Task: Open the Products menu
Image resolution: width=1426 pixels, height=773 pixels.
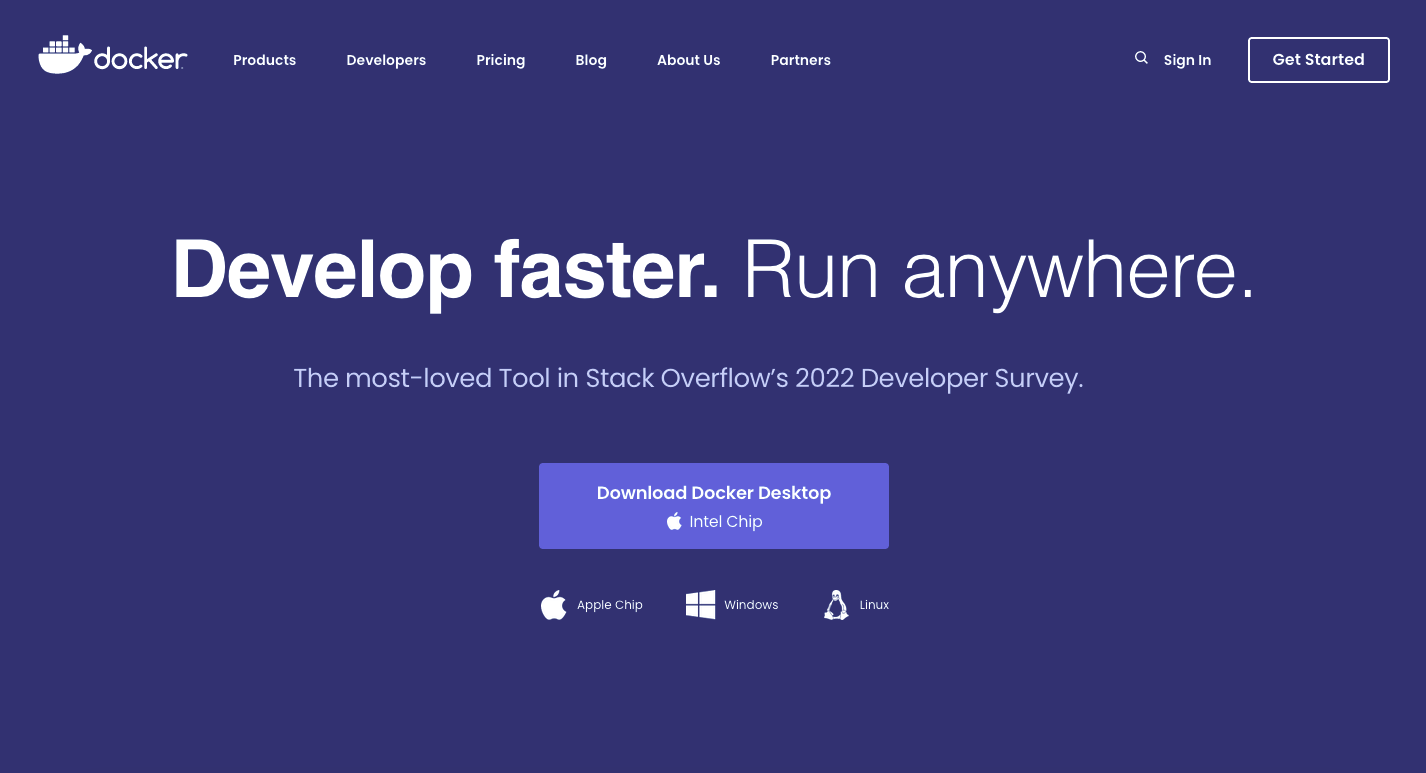Action: click(264, 60)
